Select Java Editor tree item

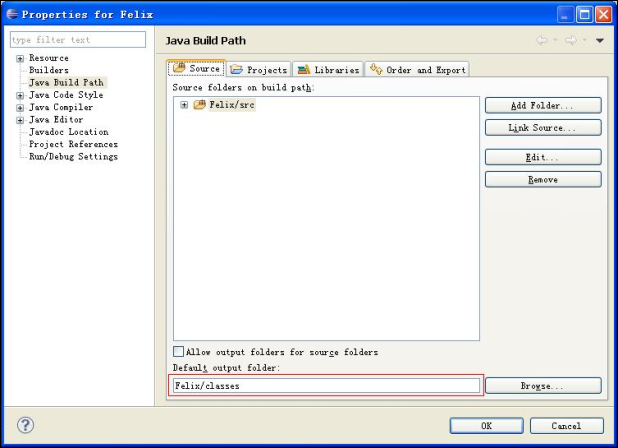tap(56, 119)
